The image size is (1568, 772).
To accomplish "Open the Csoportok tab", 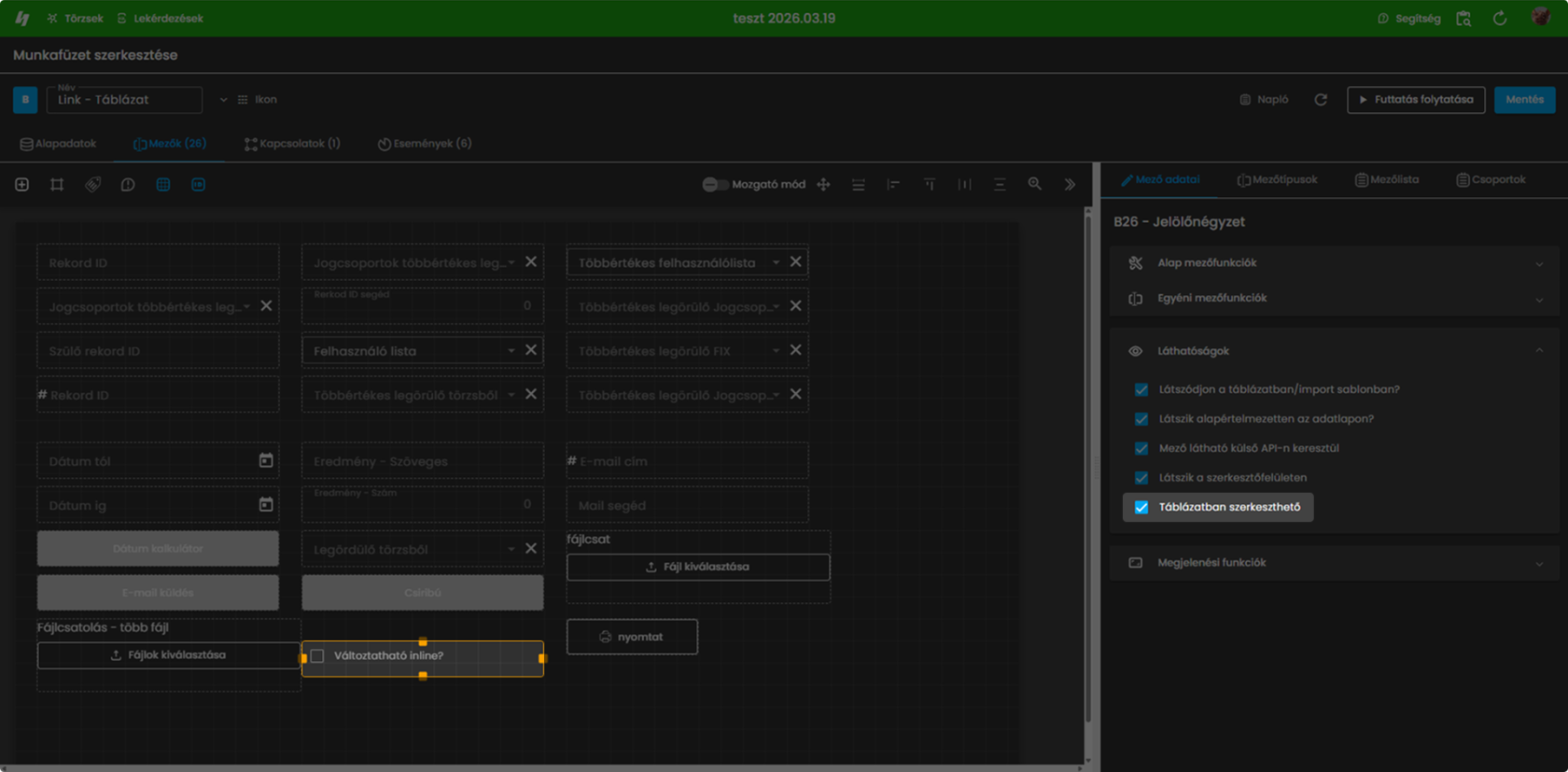I will pos(1491,179).
